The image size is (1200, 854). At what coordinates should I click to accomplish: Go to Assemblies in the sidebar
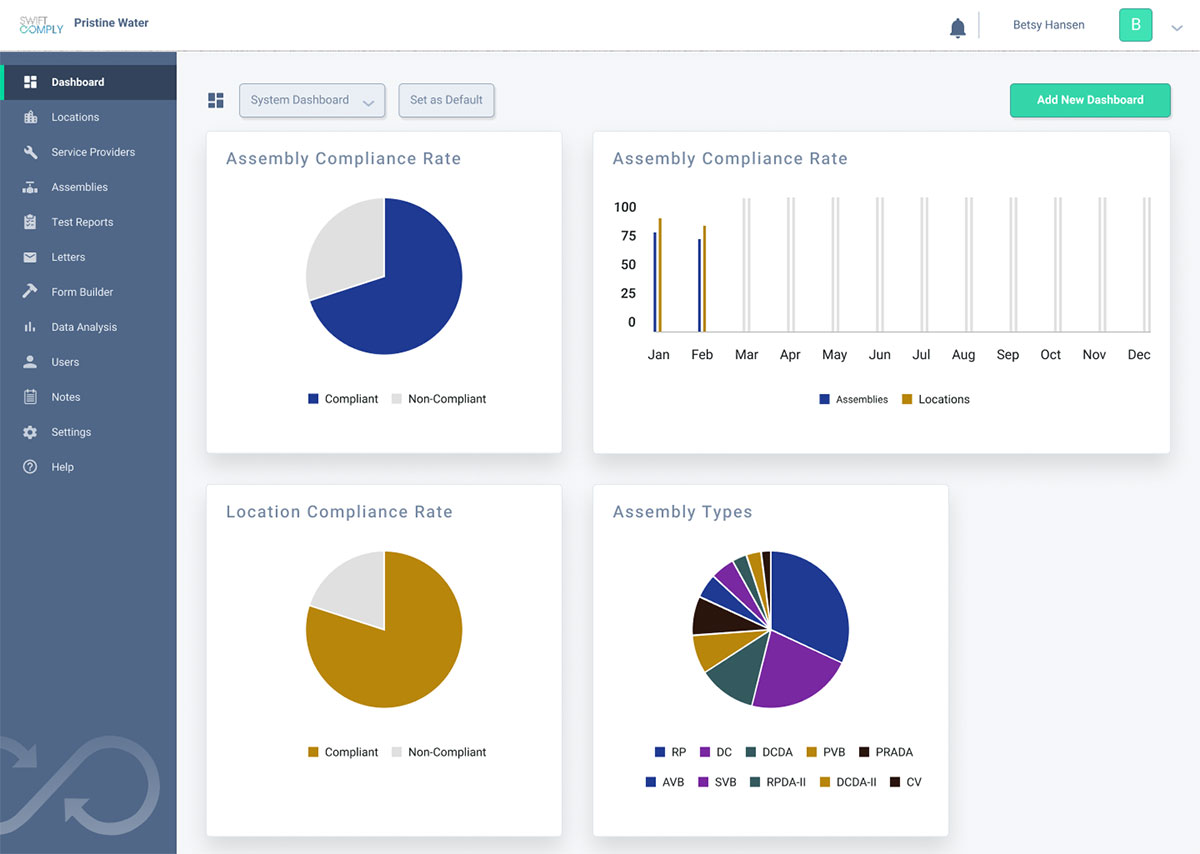pos(79,187)
